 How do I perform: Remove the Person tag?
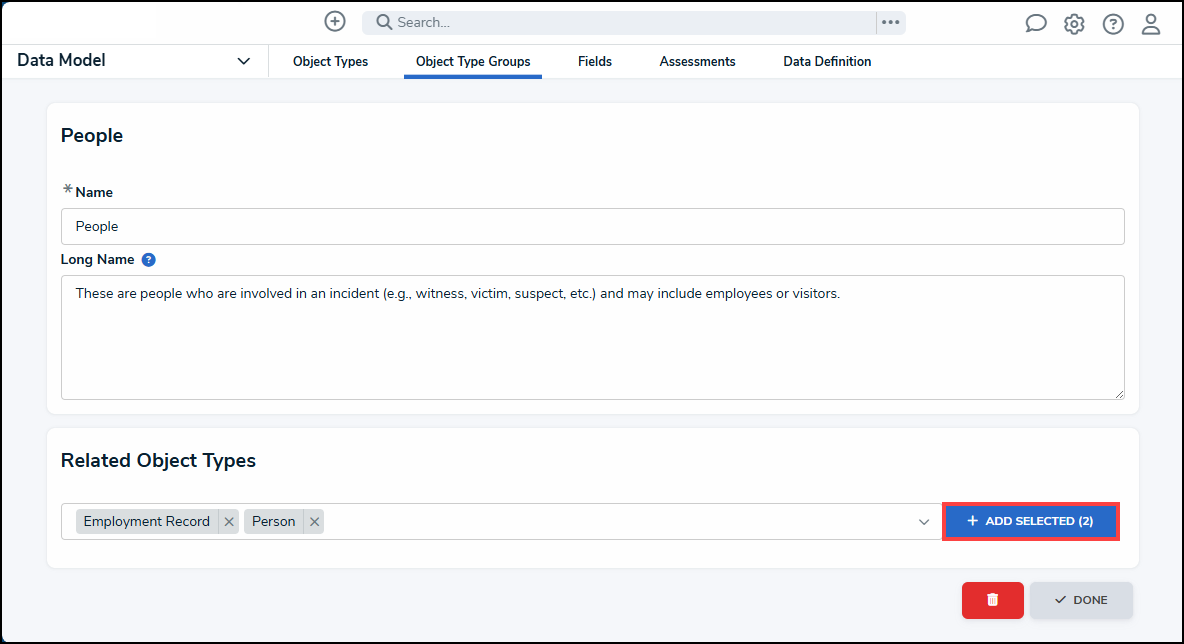point(314,522)
